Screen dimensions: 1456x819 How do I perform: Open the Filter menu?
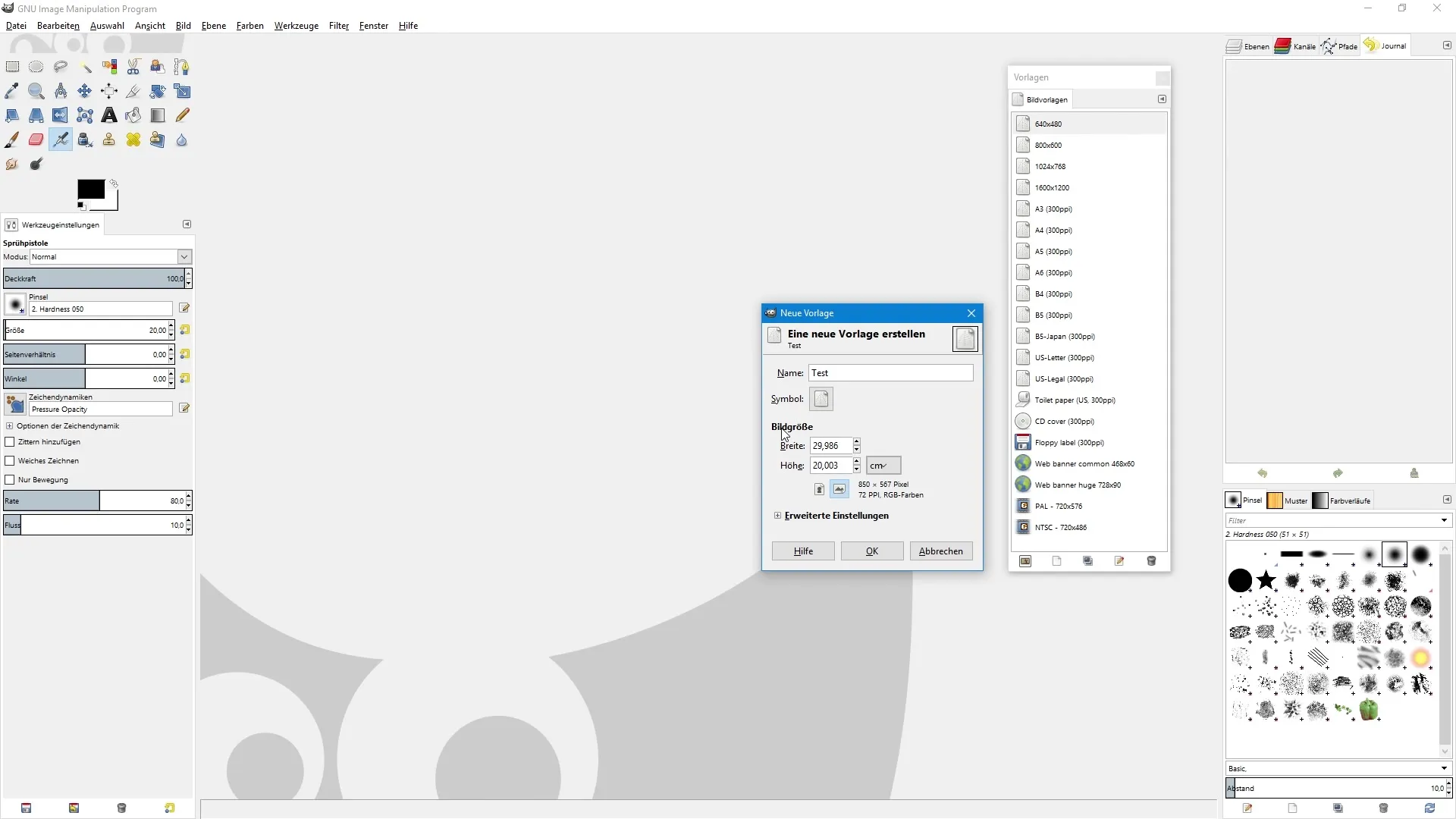tap(338, 25)
